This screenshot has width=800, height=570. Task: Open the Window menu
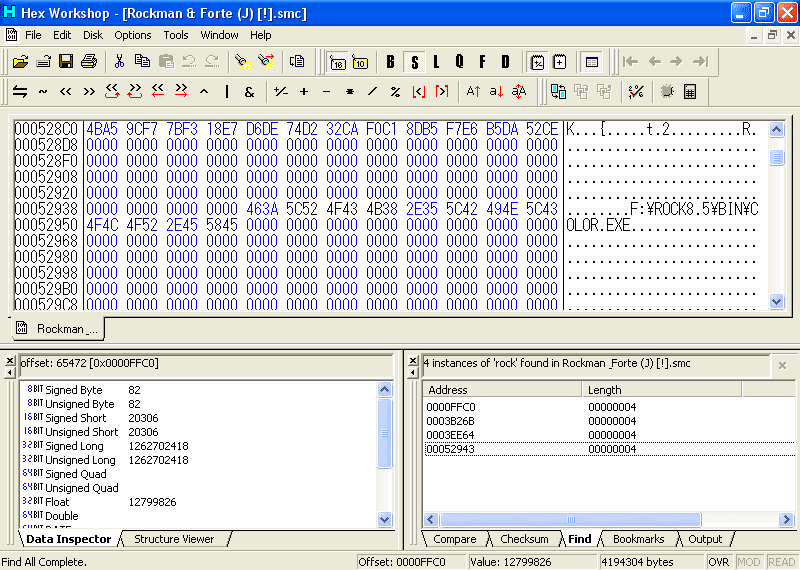pos(219,35)
